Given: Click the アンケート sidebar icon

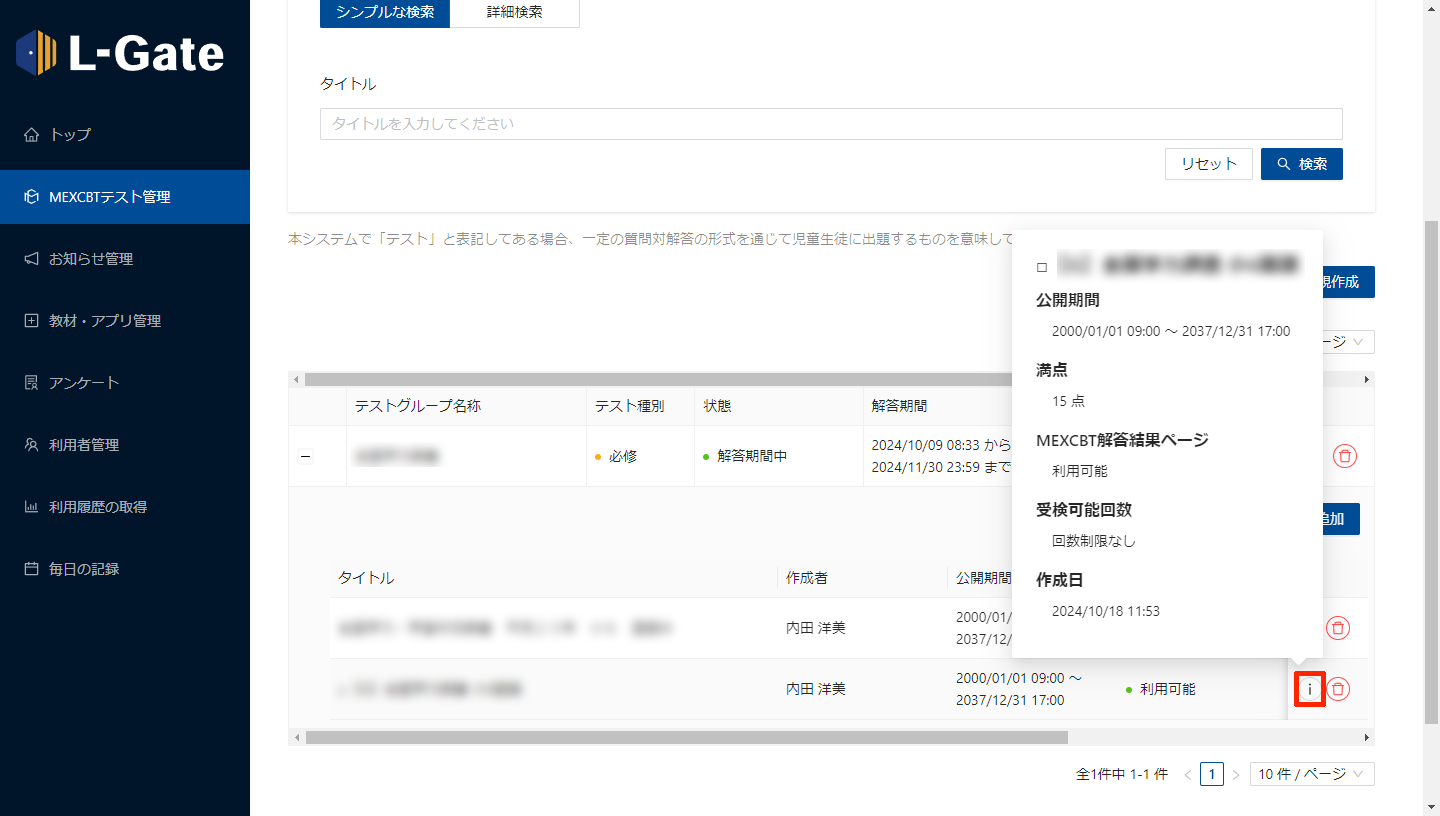Looking at the screenshot, I should coord(31,383).
